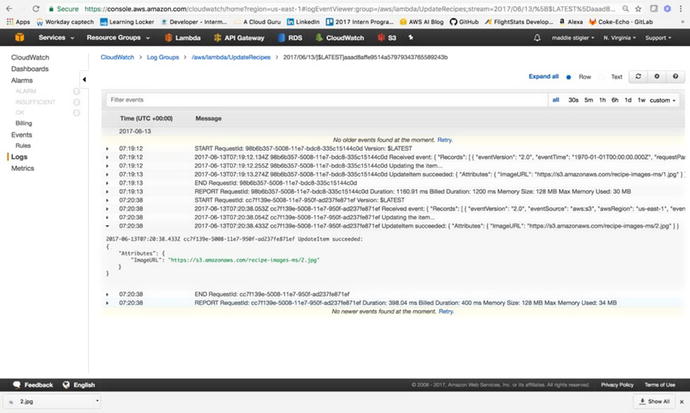Screen dimensions: 690x413
Task: Click the CloudWatch breadcrumb link
Action: coord(117,57)
